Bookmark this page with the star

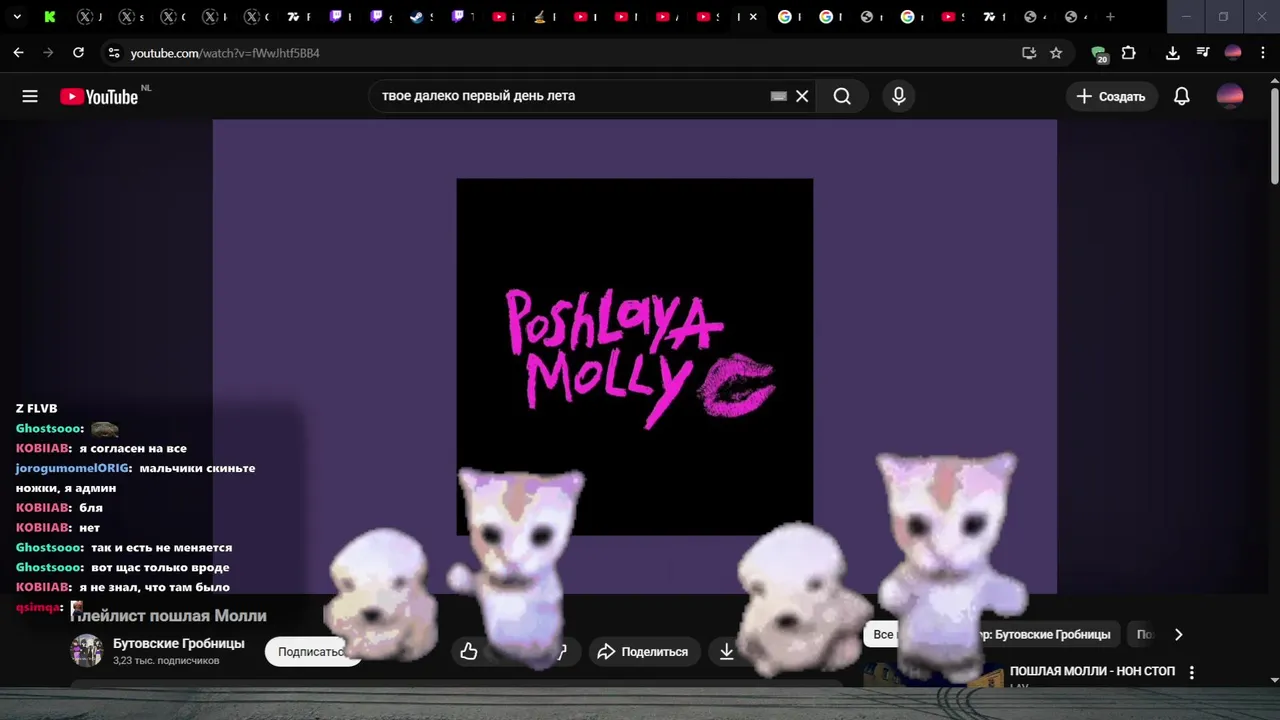tap(1056, 53)
